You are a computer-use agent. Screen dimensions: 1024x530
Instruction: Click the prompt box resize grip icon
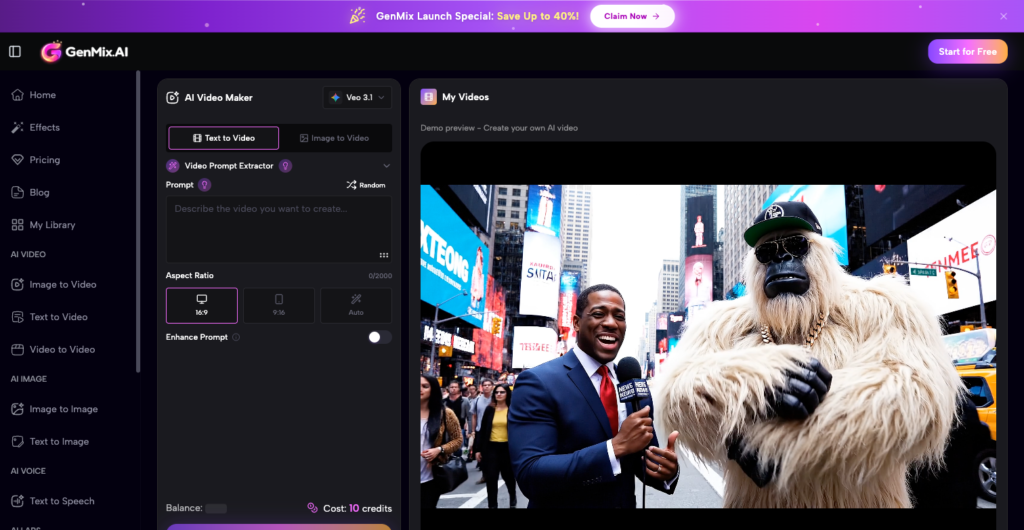[383, 255]
